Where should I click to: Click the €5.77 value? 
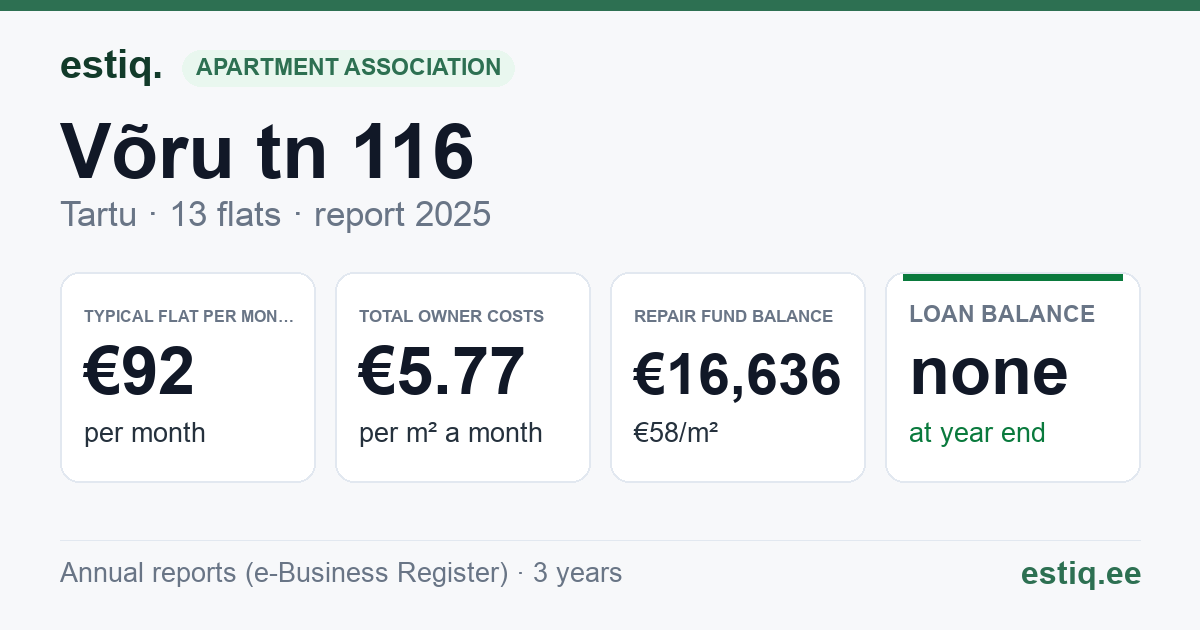click(442, 371)
